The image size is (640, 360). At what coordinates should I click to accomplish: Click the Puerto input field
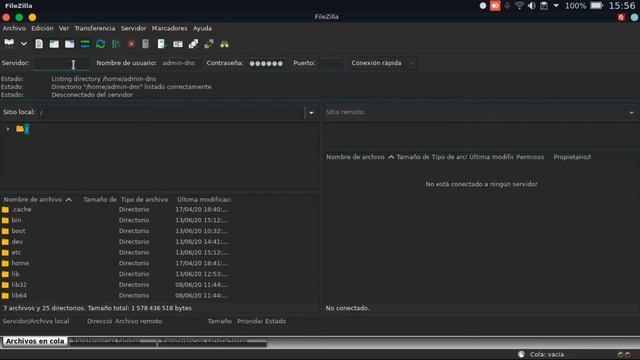[x=331, y=63]
